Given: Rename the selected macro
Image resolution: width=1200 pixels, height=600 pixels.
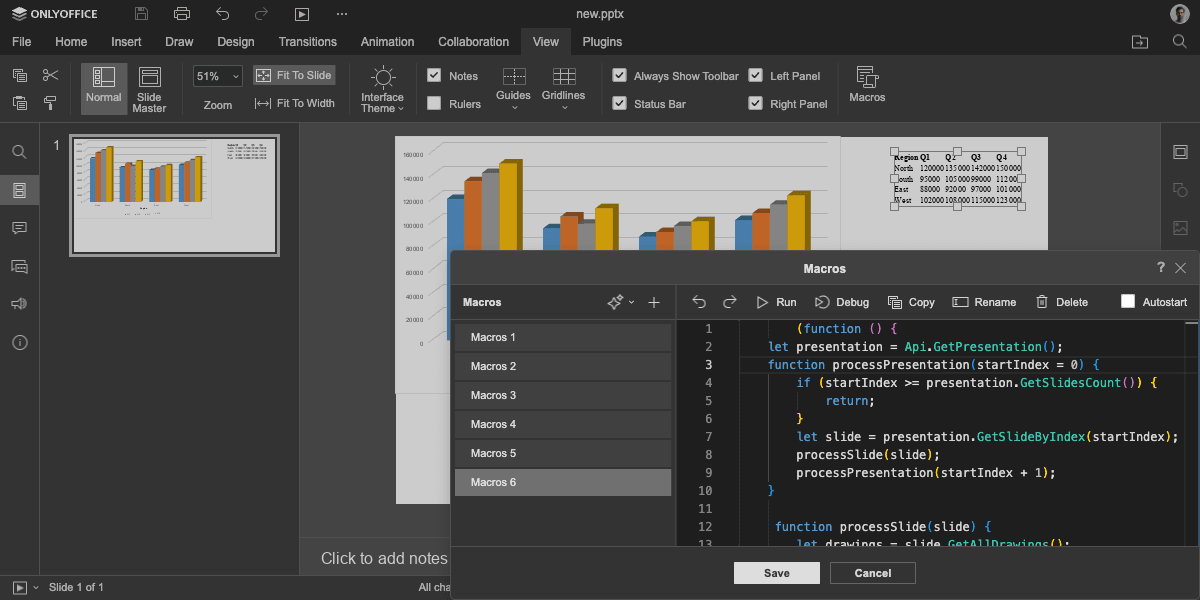Looking at the screenshot, I should click(x=984, y=302).
